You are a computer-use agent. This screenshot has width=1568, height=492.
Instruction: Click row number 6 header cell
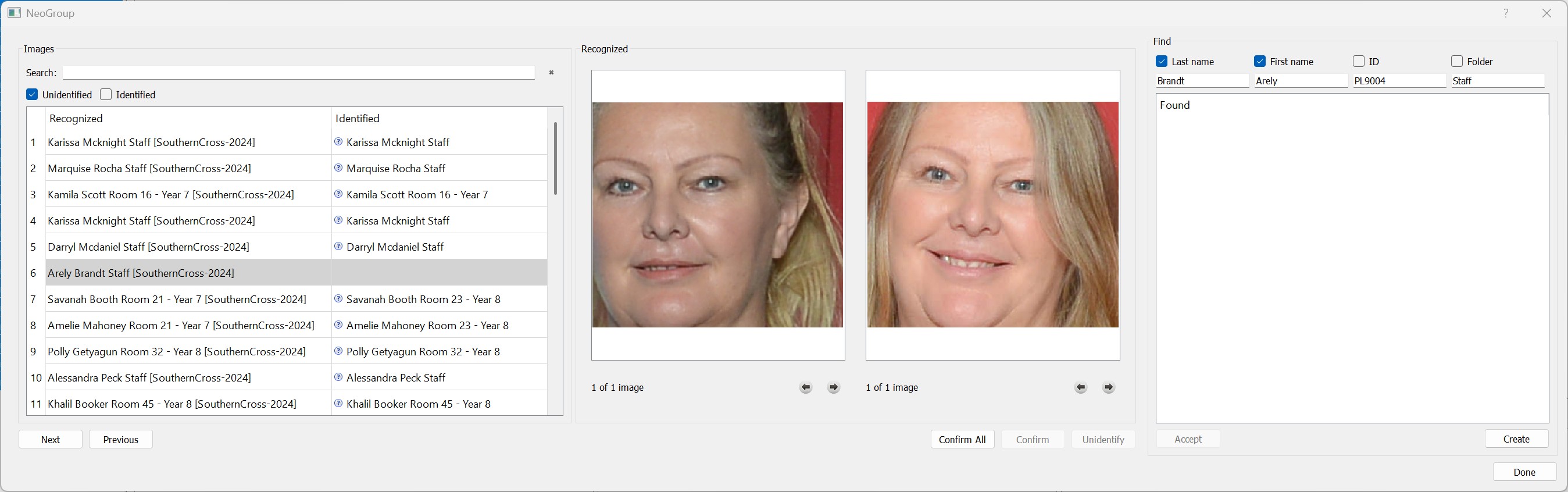coord(36,273)
